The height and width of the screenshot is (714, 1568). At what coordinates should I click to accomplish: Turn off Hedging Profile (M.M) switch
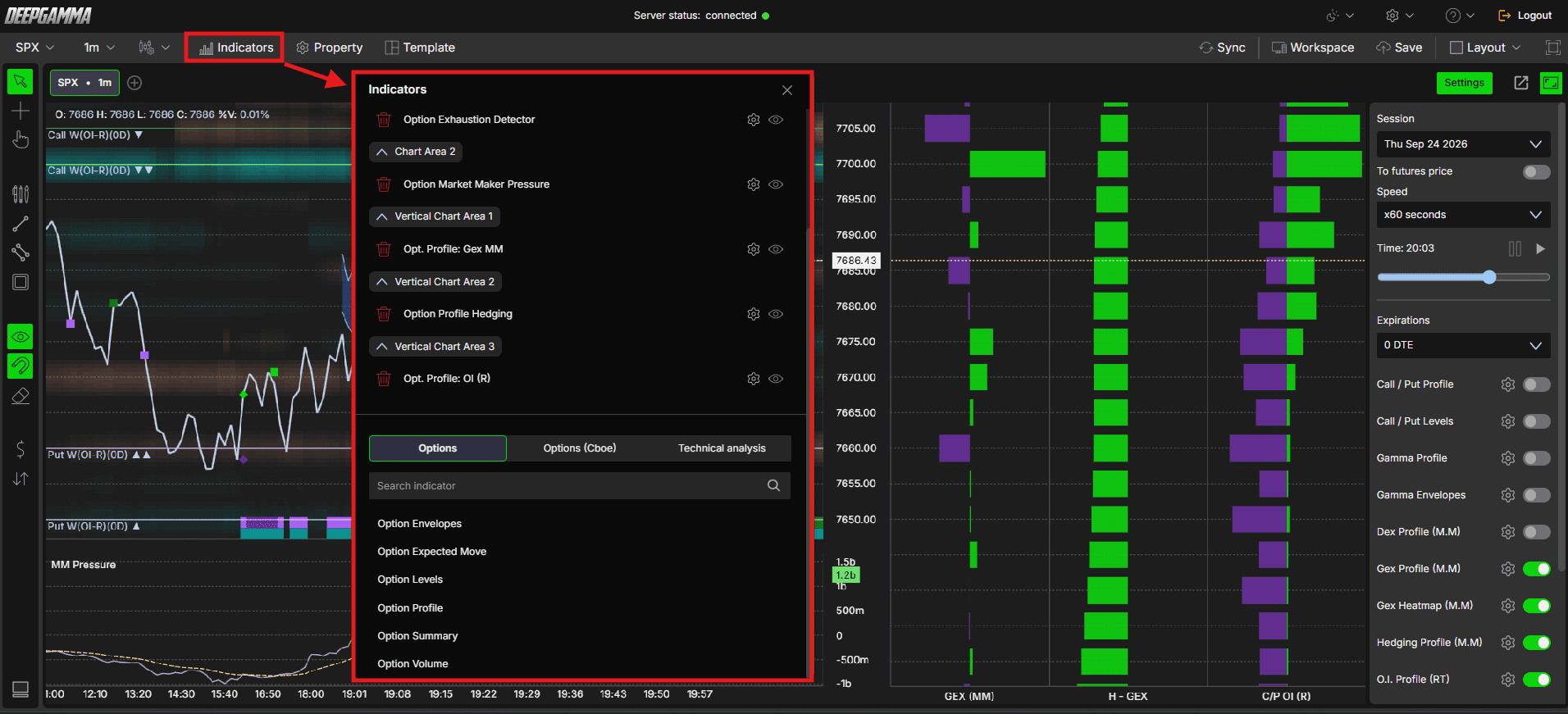[x=1536, y=643]
